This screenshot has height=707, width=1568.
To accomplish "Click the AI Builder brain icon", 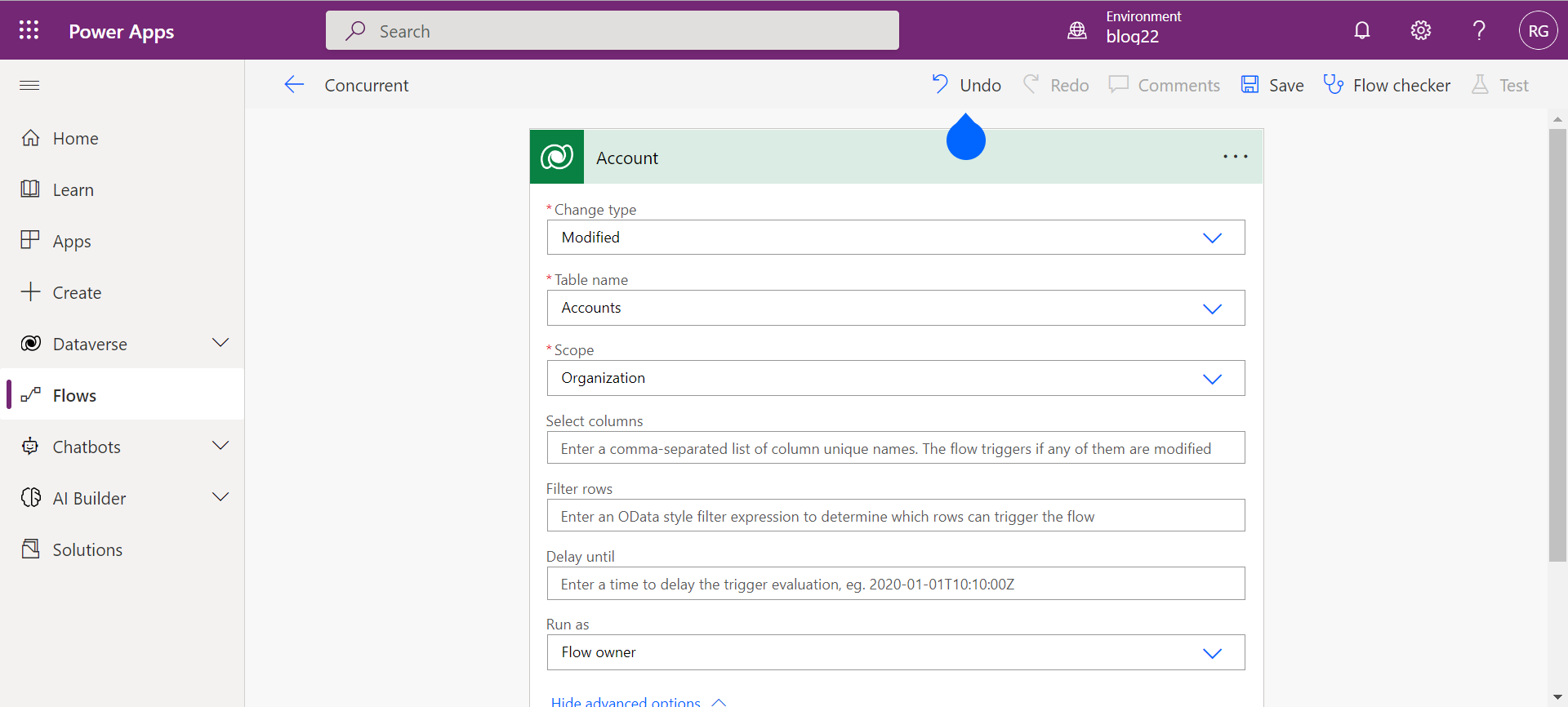I will click(x=30, y=497).
